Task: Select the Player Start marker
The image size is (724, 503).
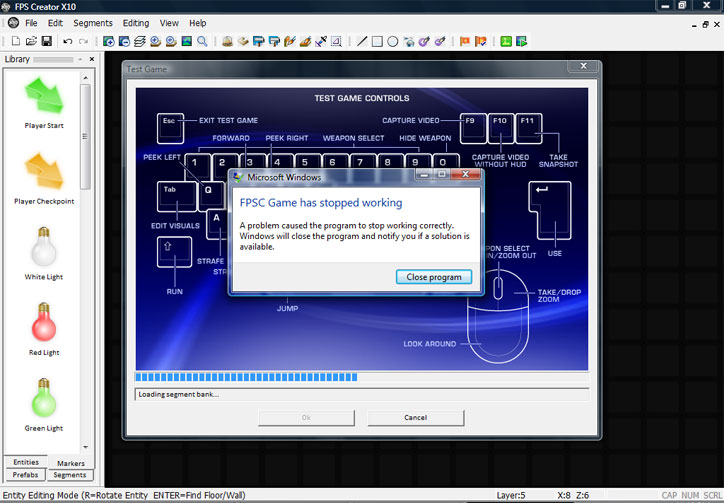Action: (44, 103)
